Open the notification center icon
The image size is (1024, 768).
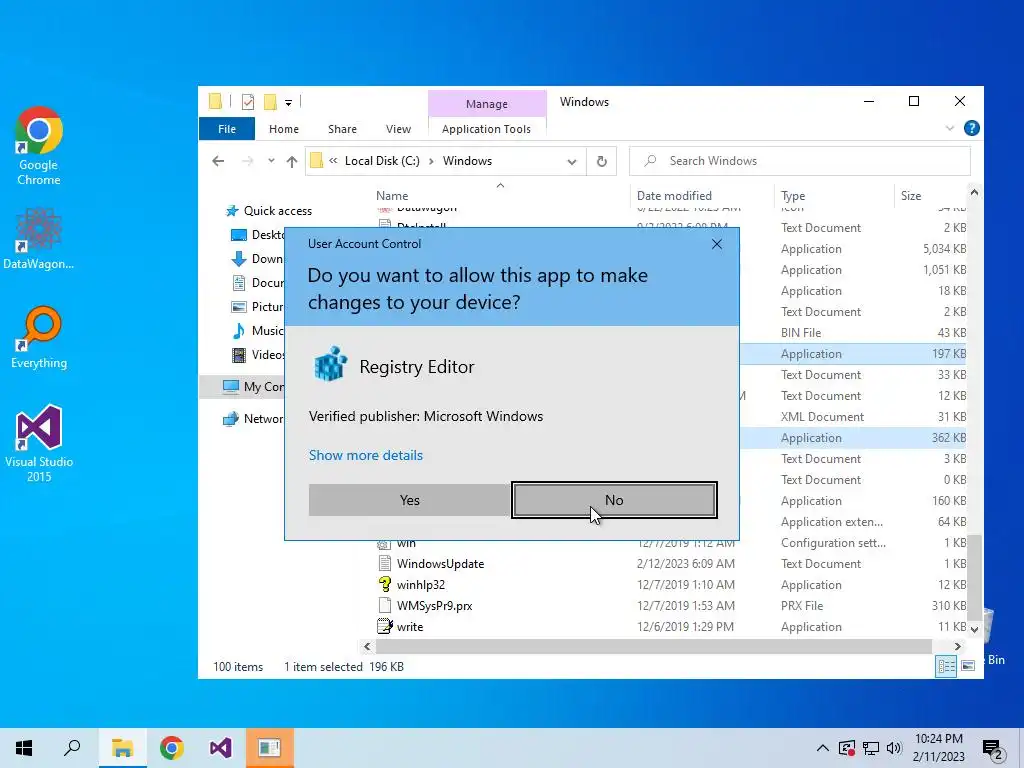coord(993,749)
